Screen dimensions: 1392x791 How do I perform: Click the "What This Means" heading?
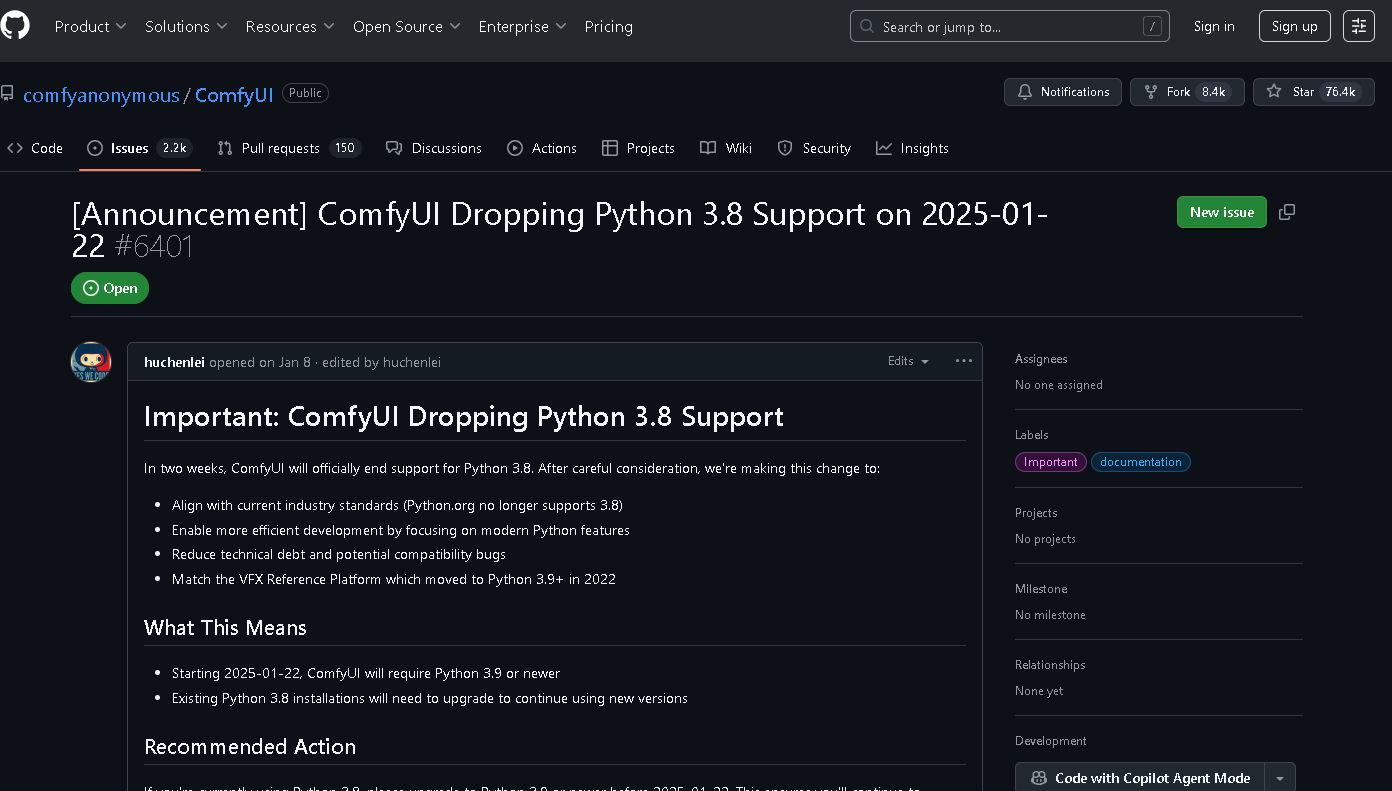tap(225, 628)
